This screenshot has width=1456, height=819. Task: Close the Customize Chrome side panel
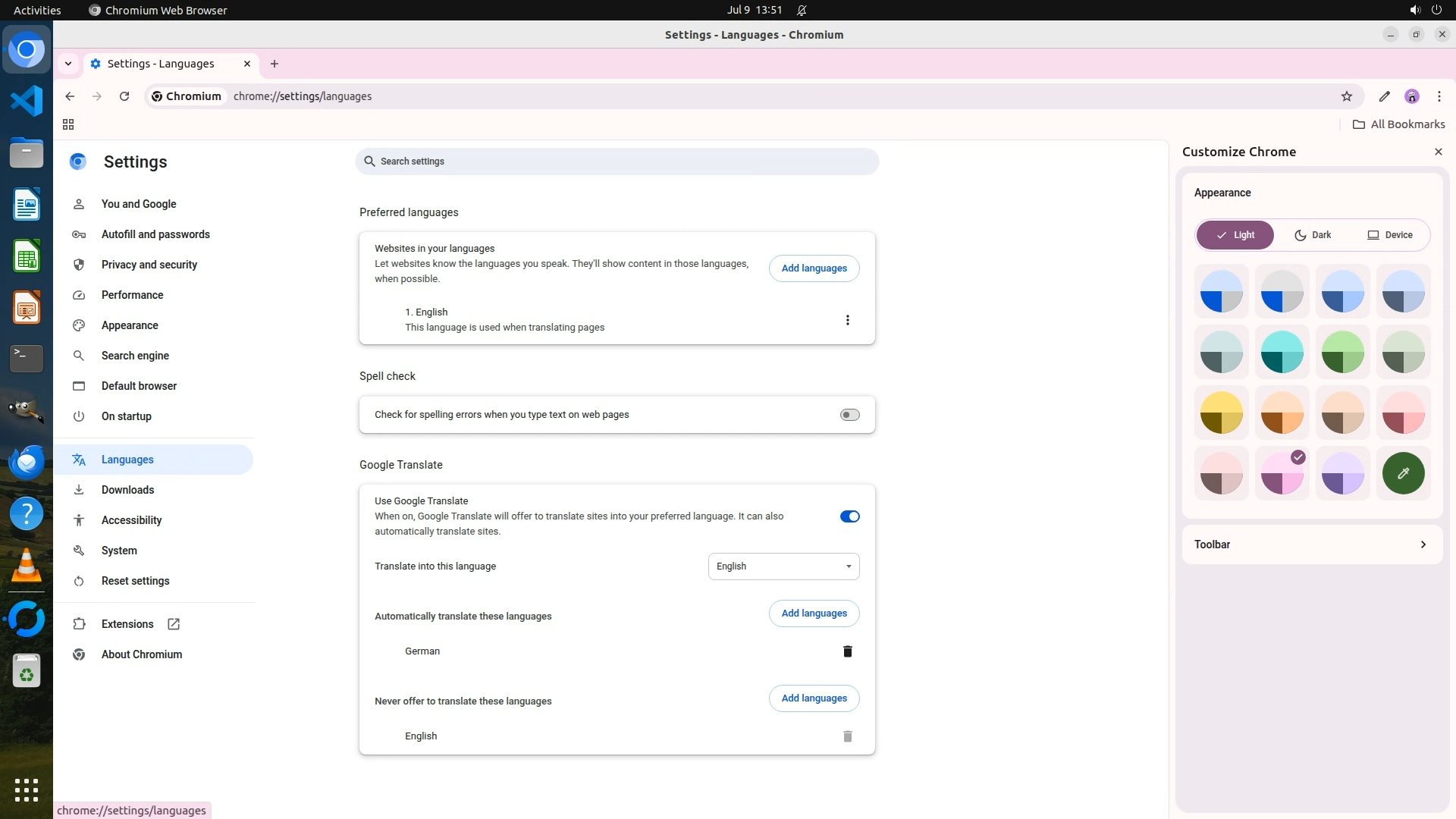point(1439,152)
